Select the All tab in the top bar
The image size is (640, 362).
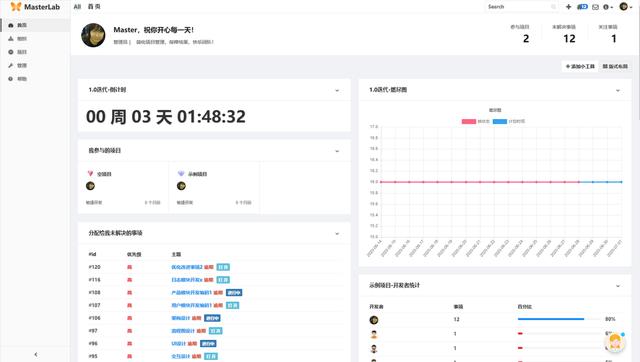pos(77,7)
